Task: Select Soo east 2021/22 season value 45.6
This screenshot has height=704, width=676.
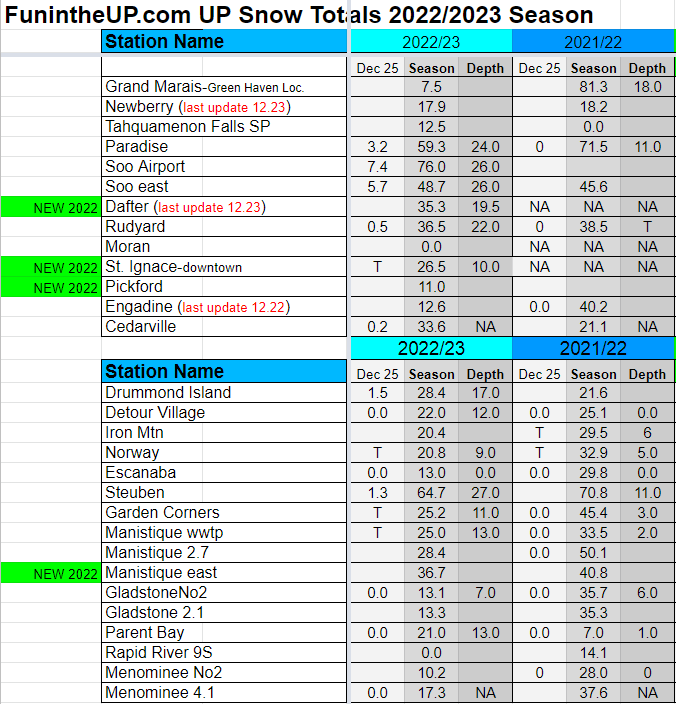Action: 593,187
